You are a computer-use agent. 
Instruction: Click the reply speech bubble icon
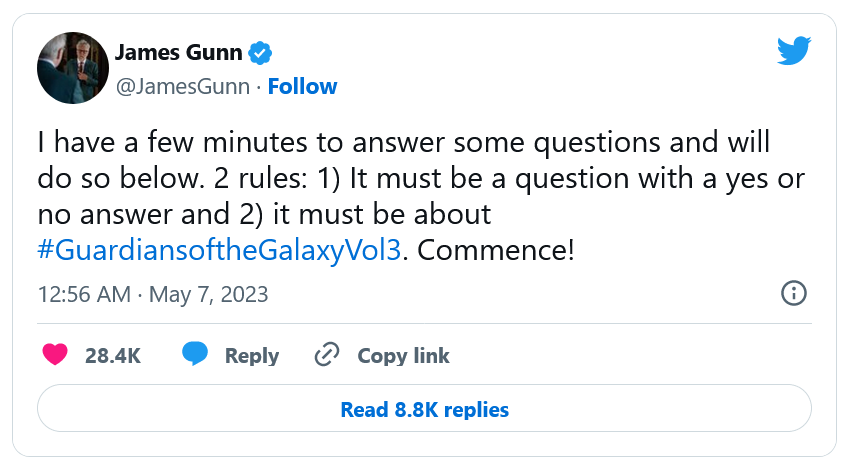point(195,355)
